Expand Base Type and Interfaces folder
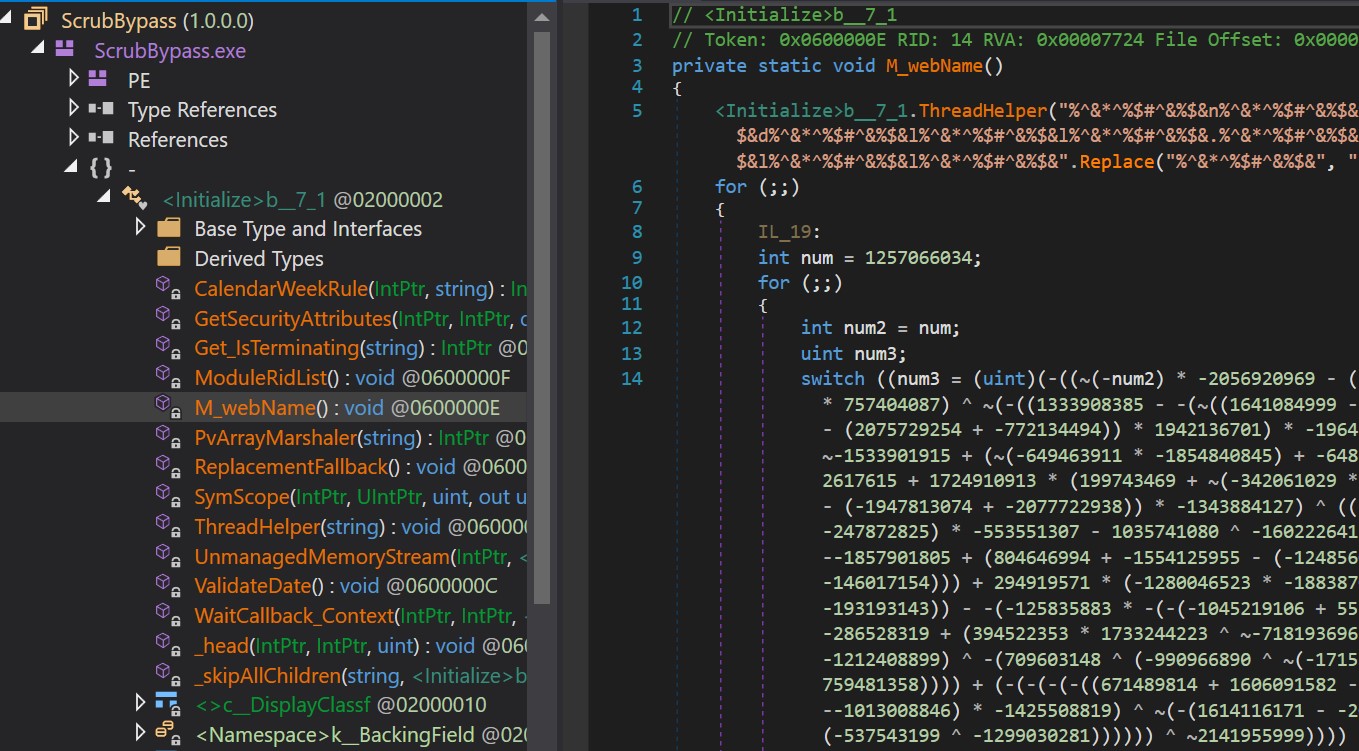Viewport: 1359px width, 751px height. point(140,228)
